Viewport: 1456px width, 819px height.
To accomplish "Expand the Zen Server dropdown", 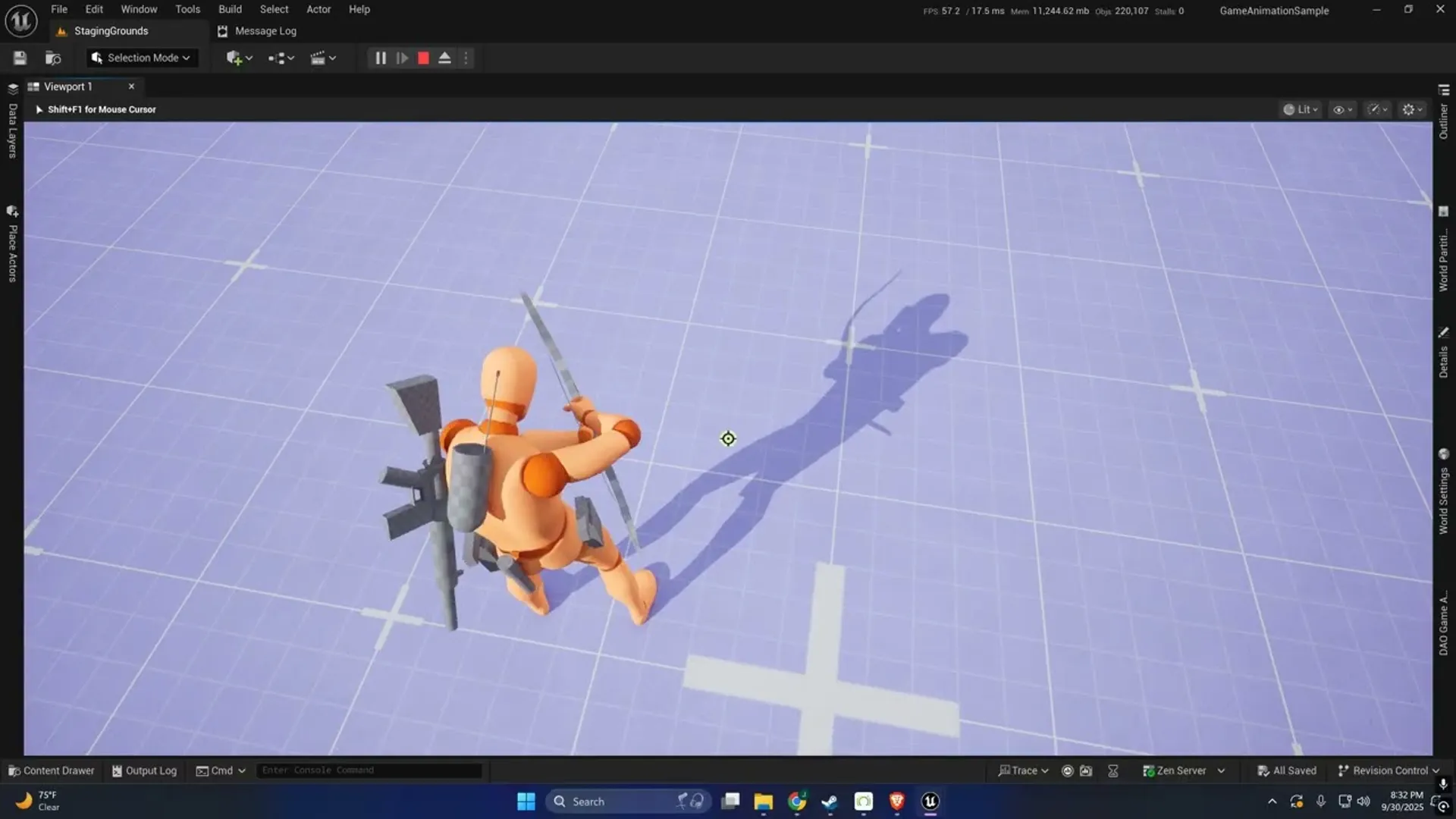I will (x=1222, y=770).
